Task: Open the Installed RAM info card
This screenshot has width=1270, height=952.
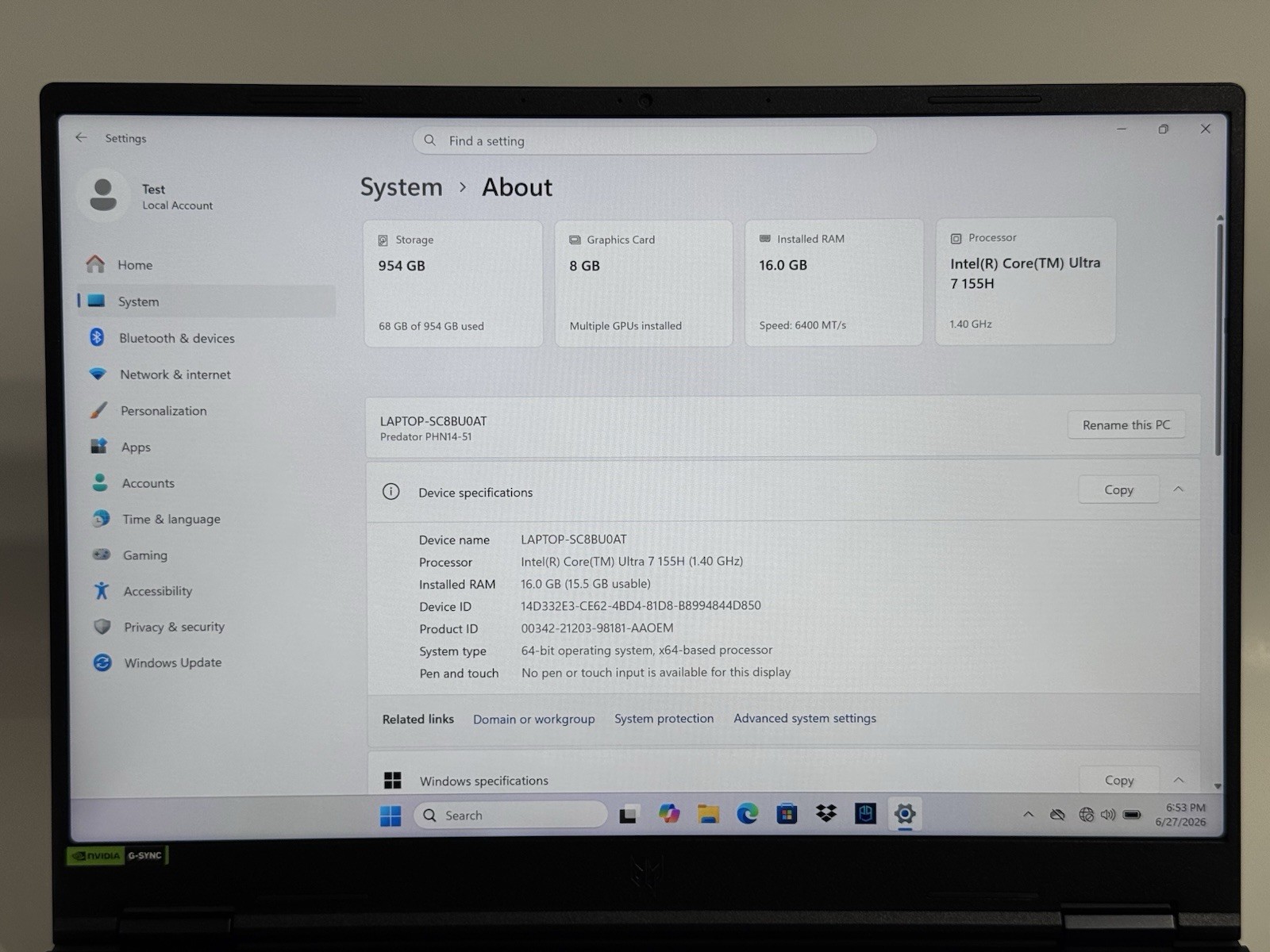Action: click(x=833, y=283)
